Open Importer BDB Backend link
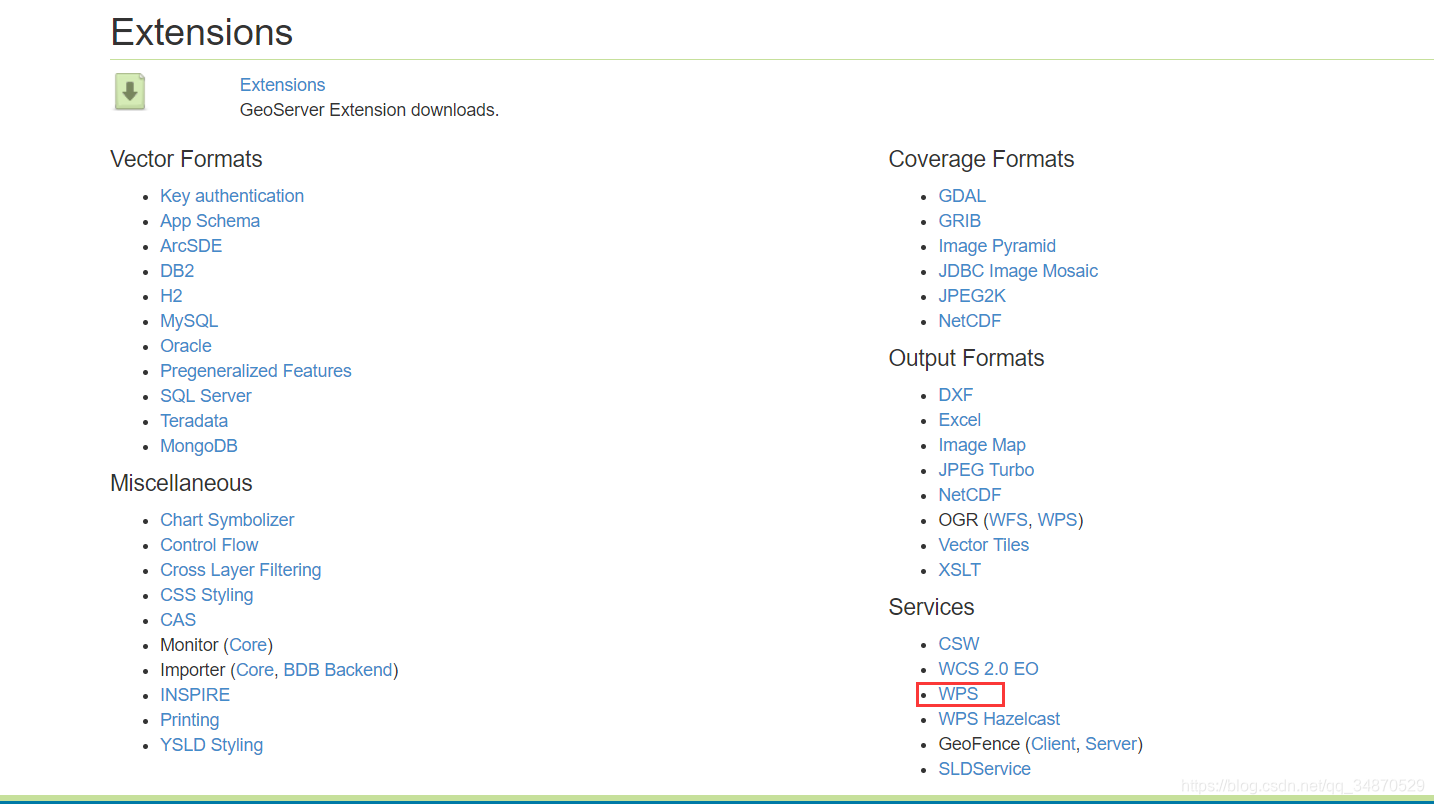Image resolution: width=1434 pixels, height=804 pixels. tap(338, 670)
